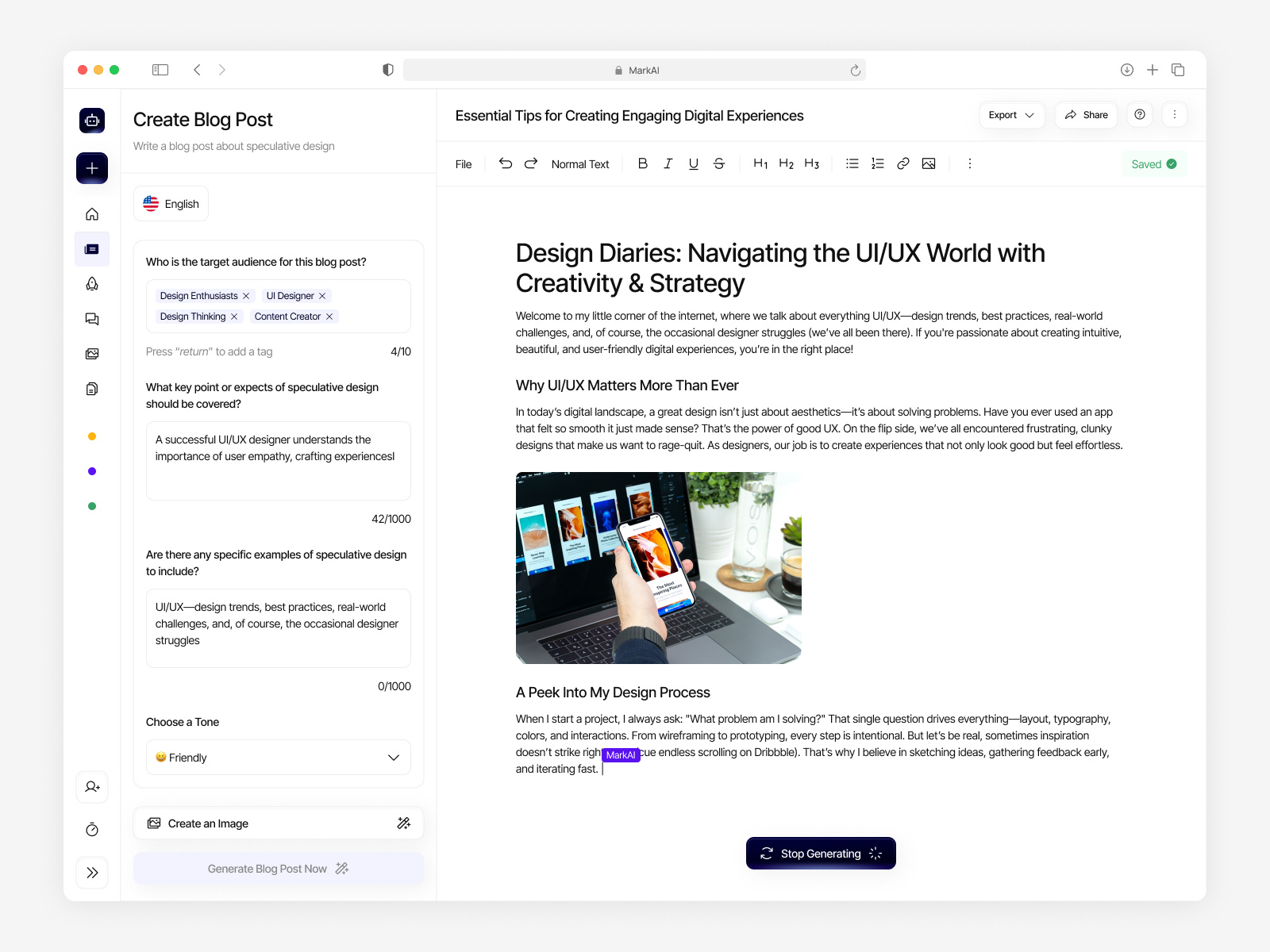Click the Bold formatting icon
This screenshot has height=952, width=1270.
click(643, 163)
